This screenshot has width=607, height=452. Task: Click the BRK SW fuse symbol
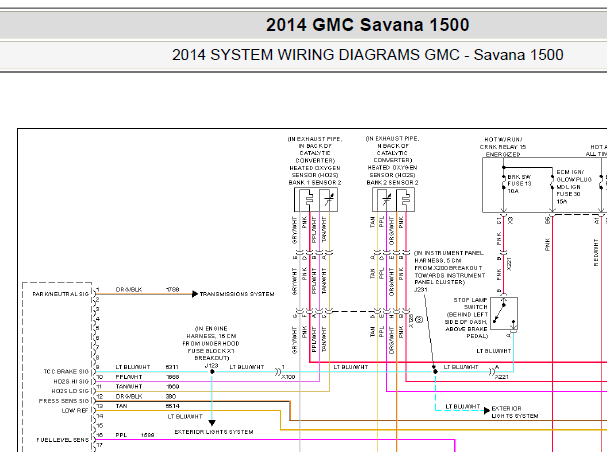pos(503,182)
